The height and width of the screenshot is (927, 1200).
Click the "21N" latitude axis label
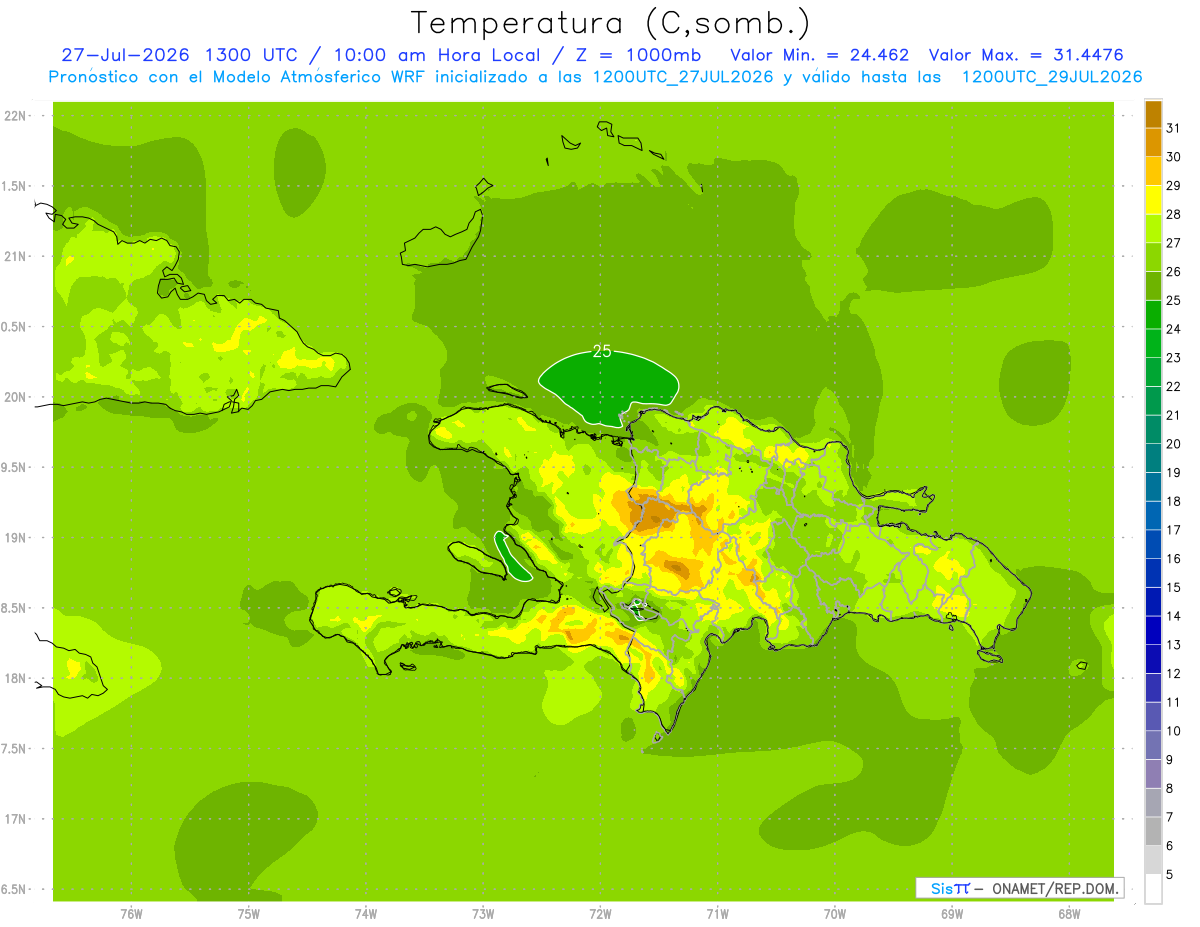click(x=14, y=256)
